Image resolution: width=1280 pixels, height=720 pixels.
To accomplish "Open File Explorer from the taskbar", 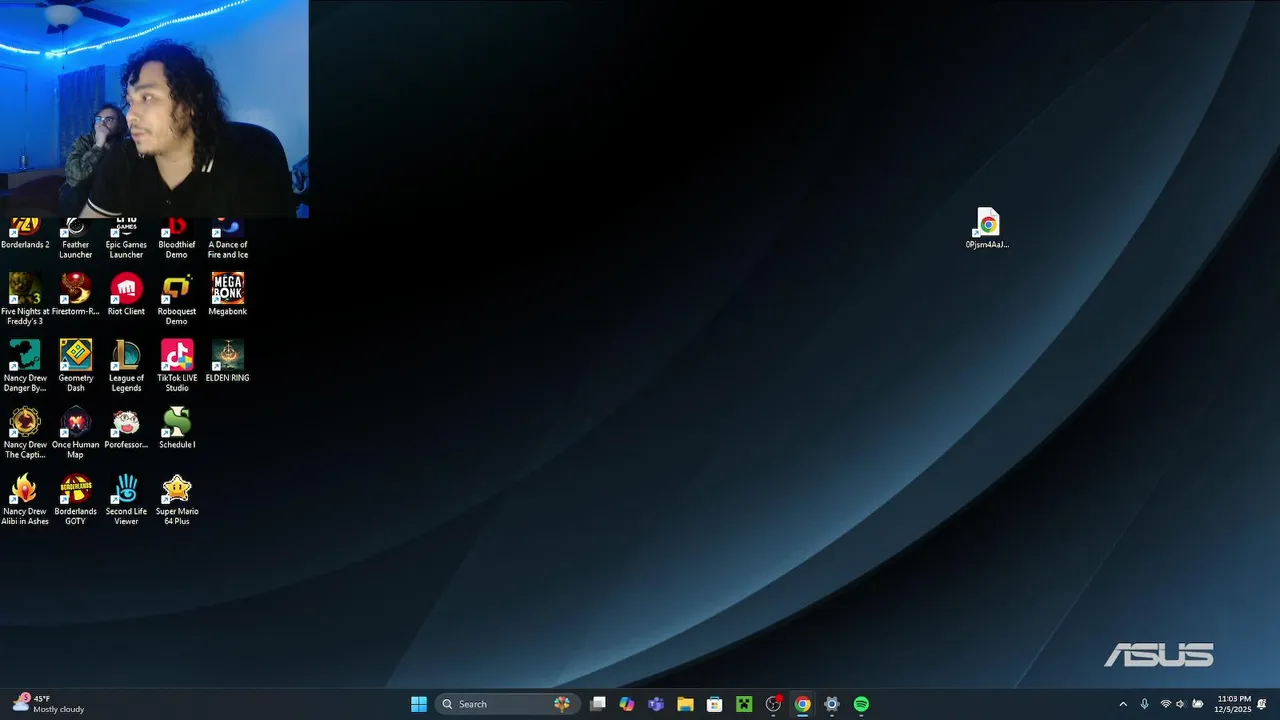I will (x=685, y=704).
